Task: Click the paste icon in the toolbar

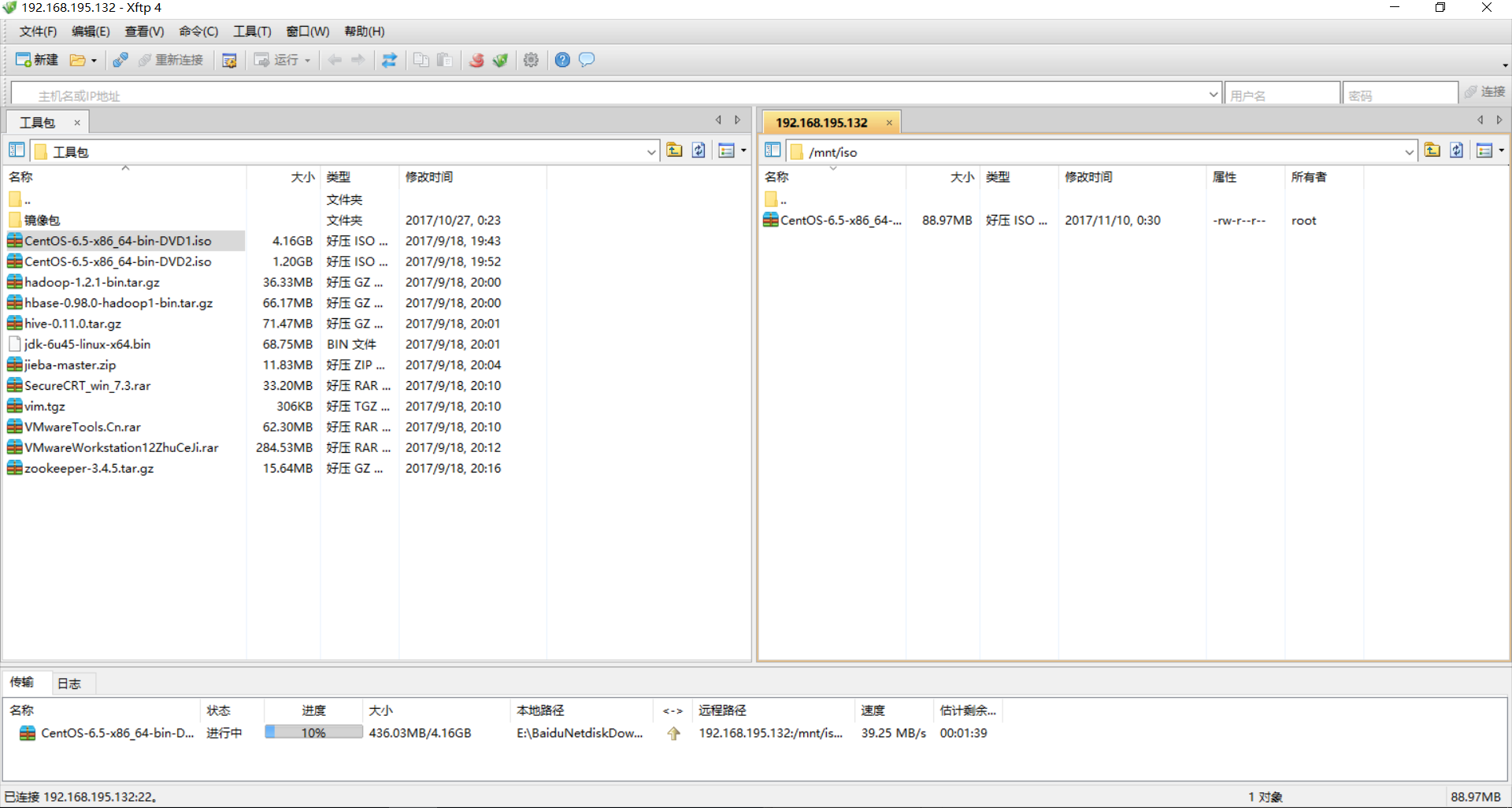Action: tap(444, 60)
